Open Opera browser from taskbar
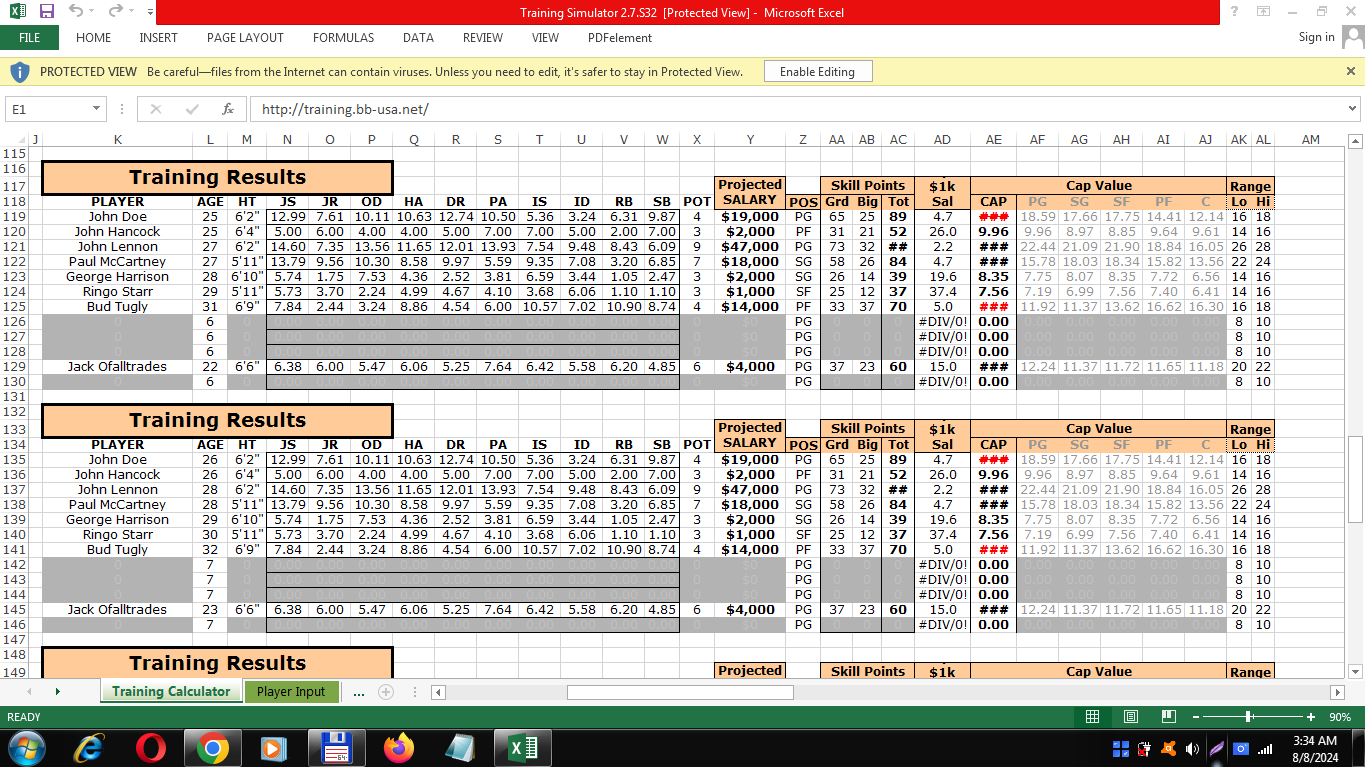The image size is (1365, 767). (x=152, y=748)
